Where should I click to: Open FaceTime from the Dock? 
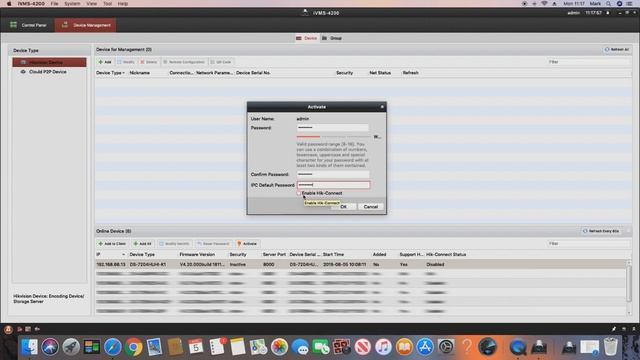click(x=321, y=347)
